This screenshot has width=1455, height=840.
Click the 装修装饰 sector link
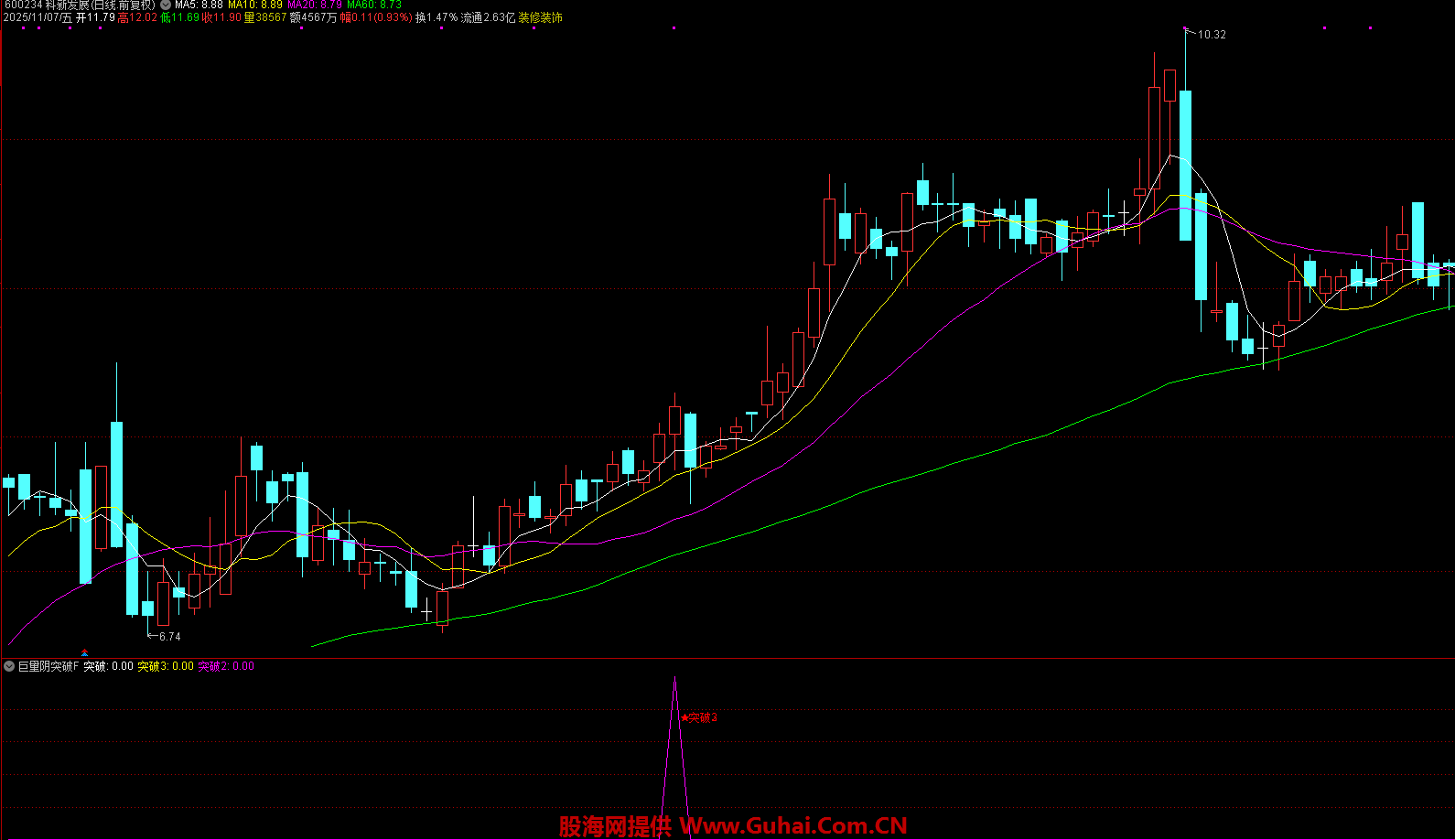tap(541, 17)
